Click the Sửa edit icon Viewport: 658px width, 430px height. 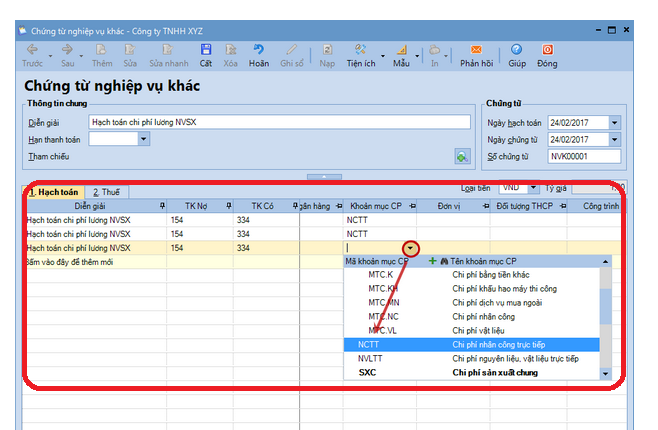pos(130,50)
